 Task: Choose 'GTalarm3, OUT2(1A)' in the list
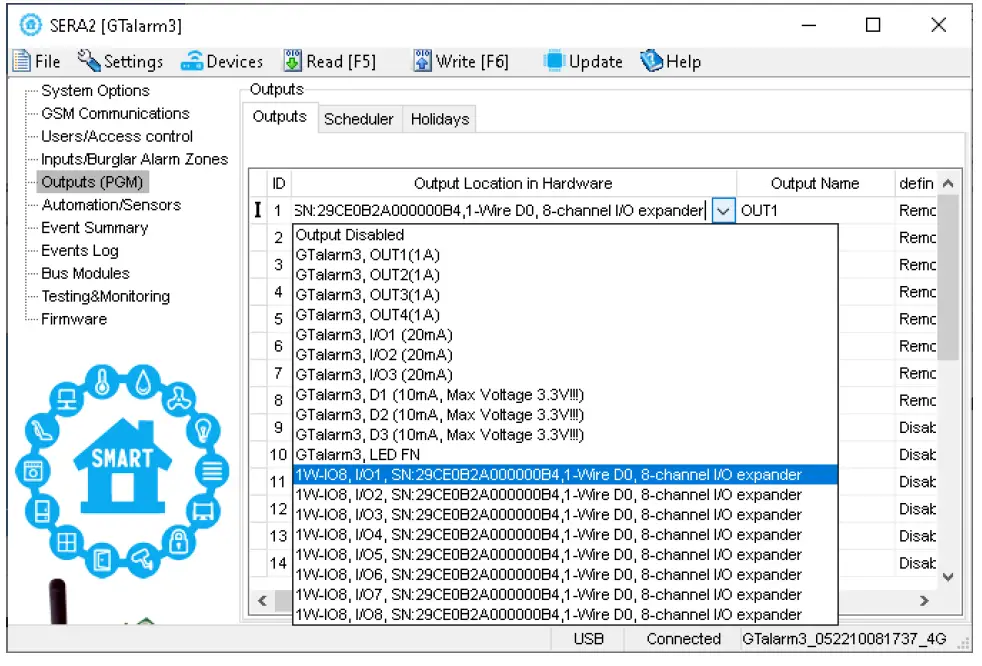[x=367, y=275]
